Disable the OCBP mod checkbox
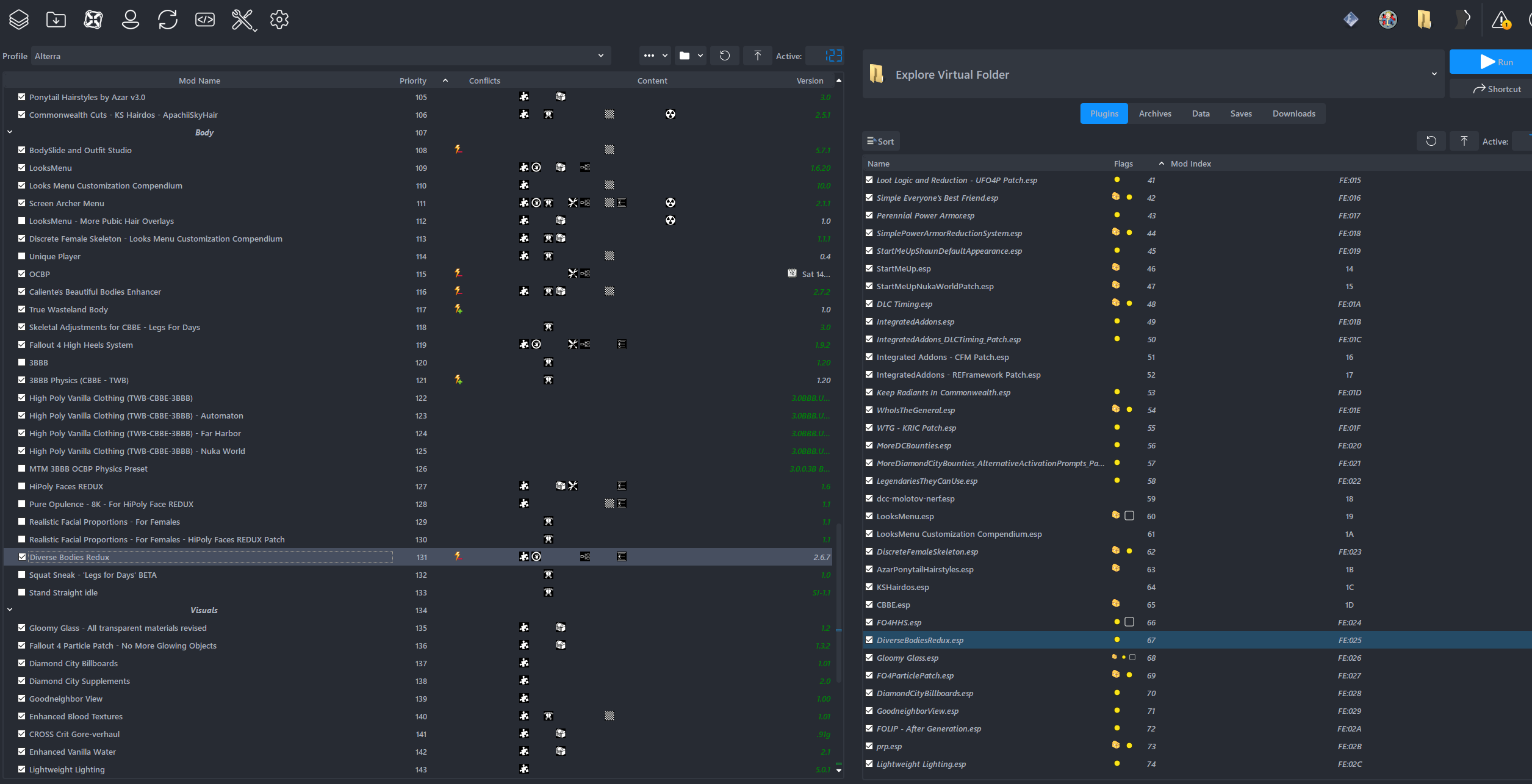Image resolution: width=1532 pixels, height=784 pixels. point(22,274)
